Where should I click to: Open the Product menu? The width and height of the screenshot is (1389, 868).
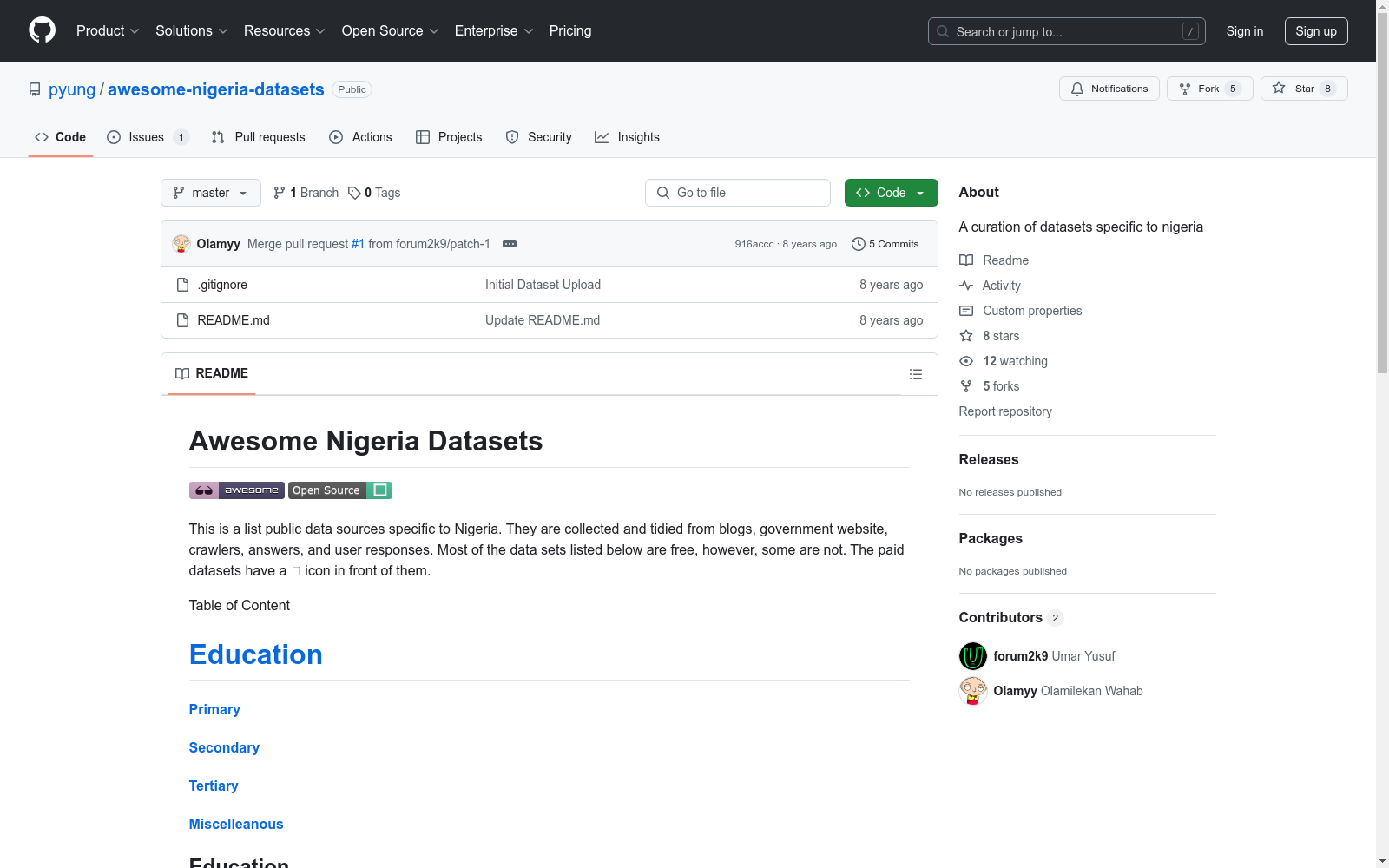coord(108,31)
